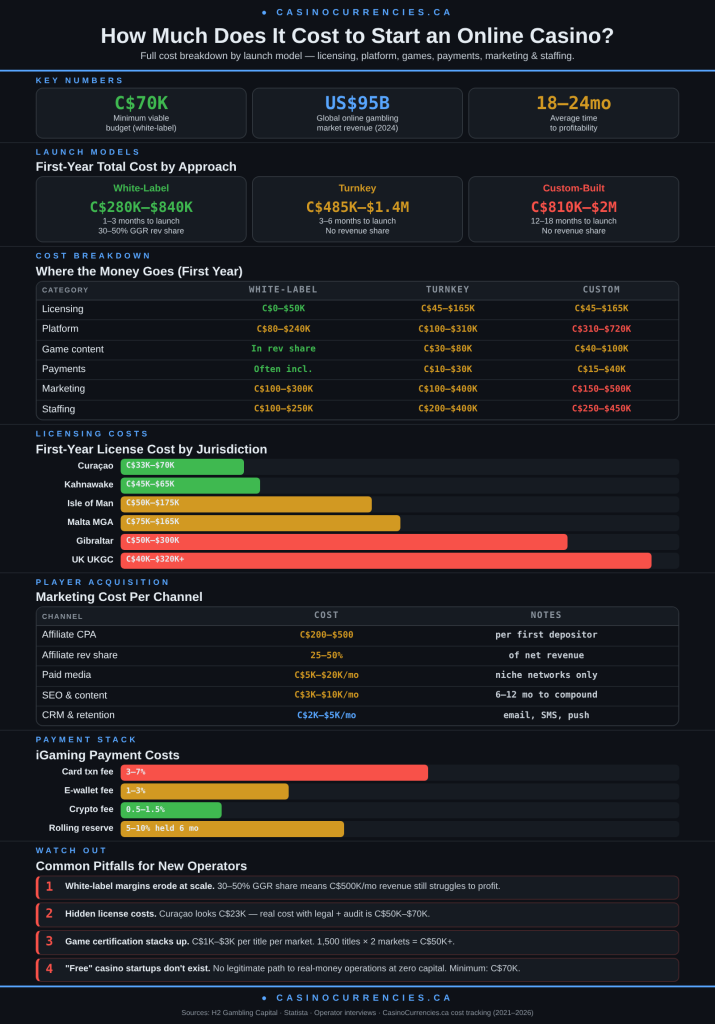
Task: Click the WHITE-LABEL column header
Action: click(x=283, y=289)
